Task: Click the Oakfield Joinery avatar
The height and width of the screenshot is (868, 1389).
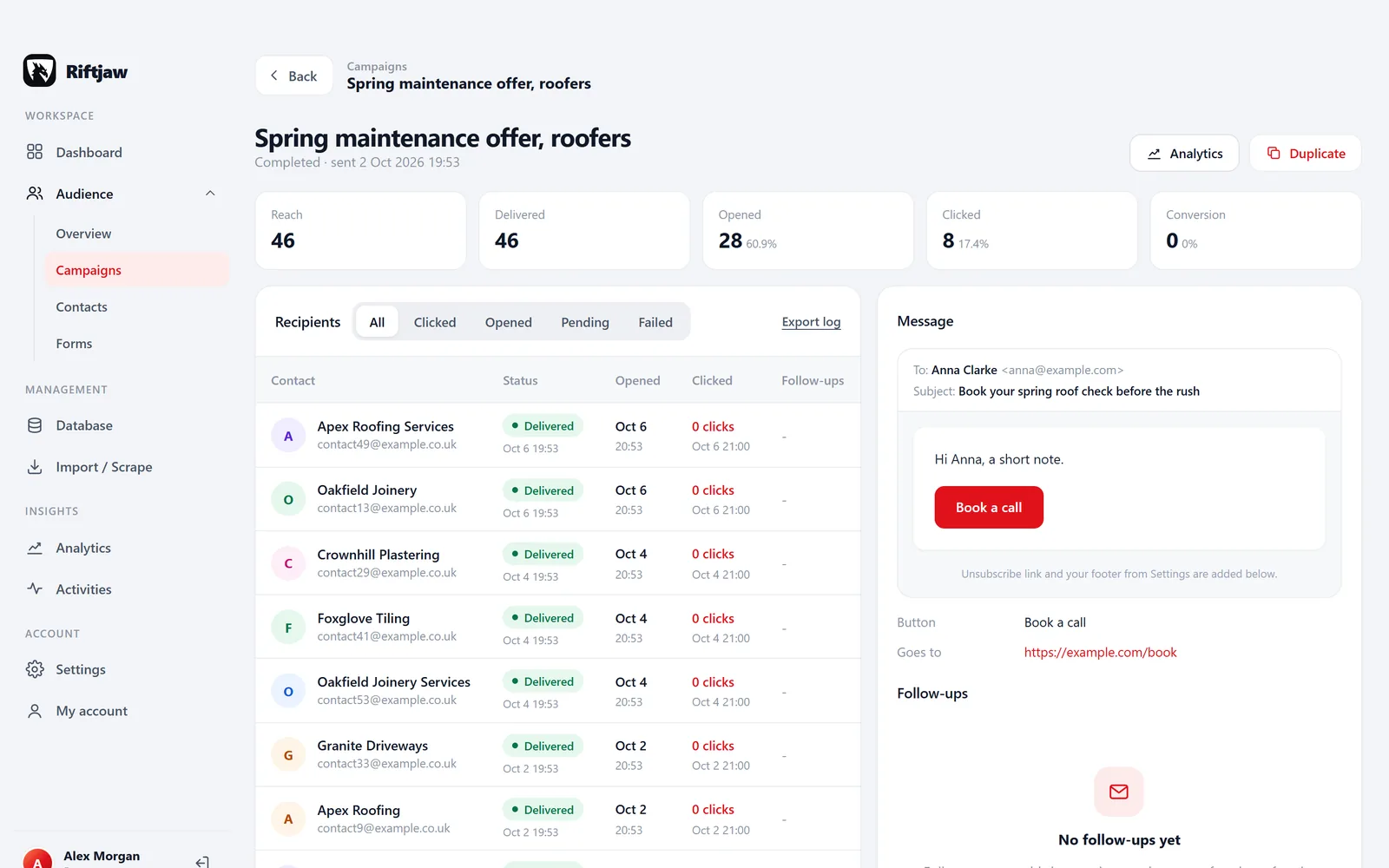Action: [288, 499]
